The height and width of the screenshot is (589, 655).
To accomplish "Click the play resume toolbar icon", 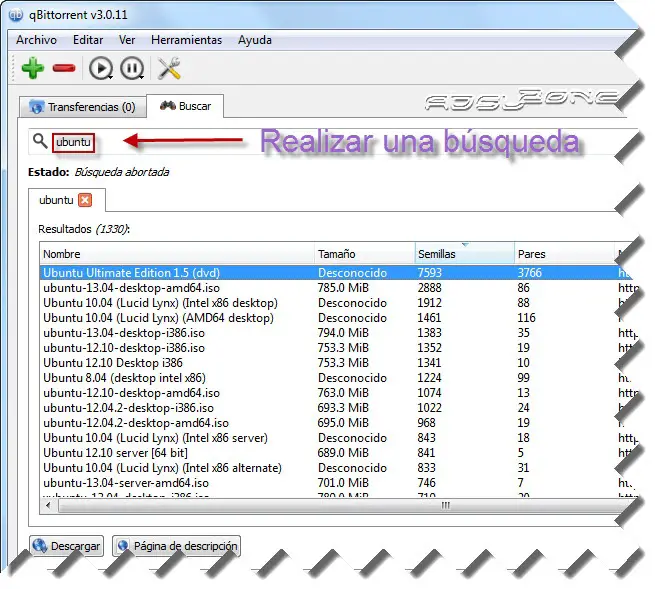I will coord(101,68).
